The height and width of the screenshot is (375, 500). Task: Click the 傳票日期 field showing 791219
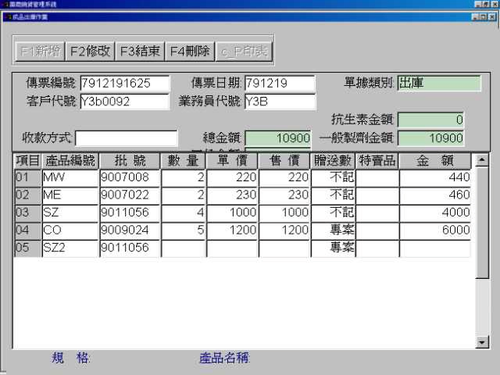click(x=280, y=83)
